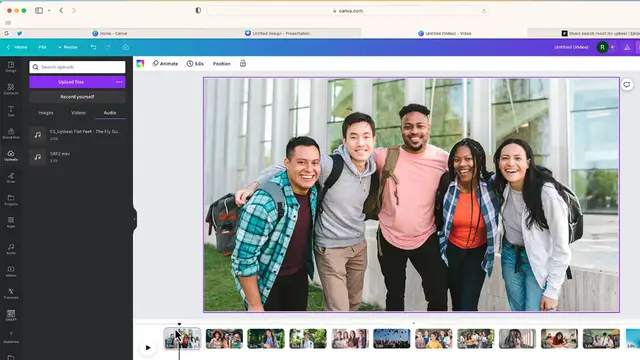Click the reload icon in address bar

click(484, 11)
